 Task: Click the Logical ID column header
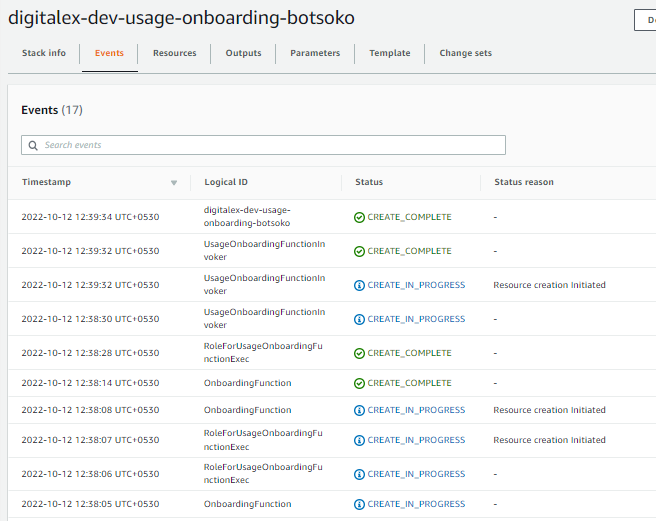click(225, 182)
